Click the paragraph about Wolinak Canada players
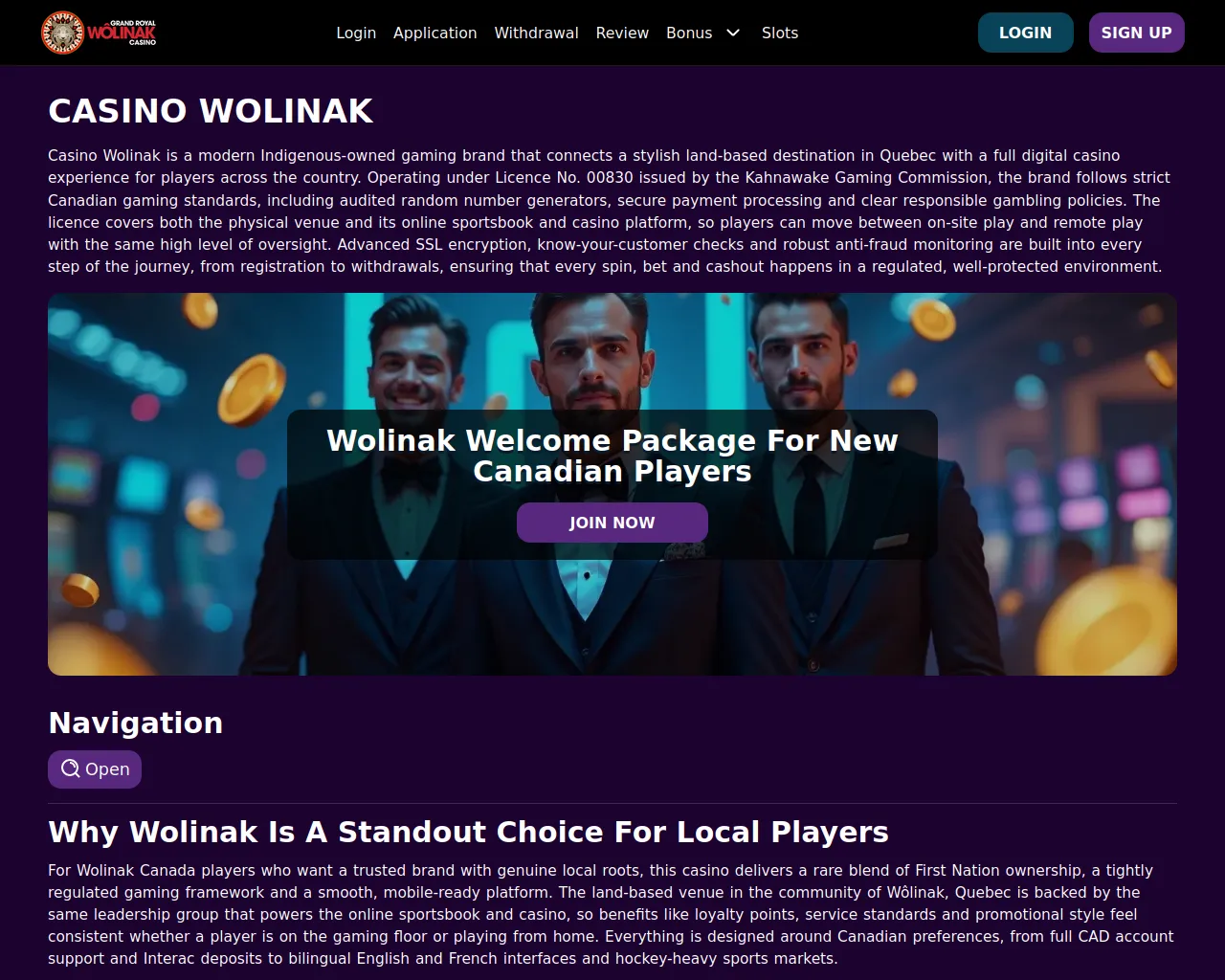This screenshot has height=980, width=1225. tap(611, 914)
